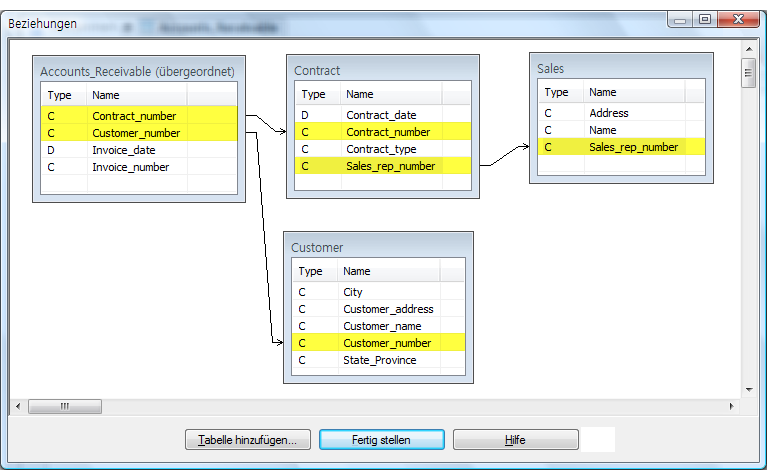Select the City field in Customer table
The image size is (767, 470).
tap(353, 292)
